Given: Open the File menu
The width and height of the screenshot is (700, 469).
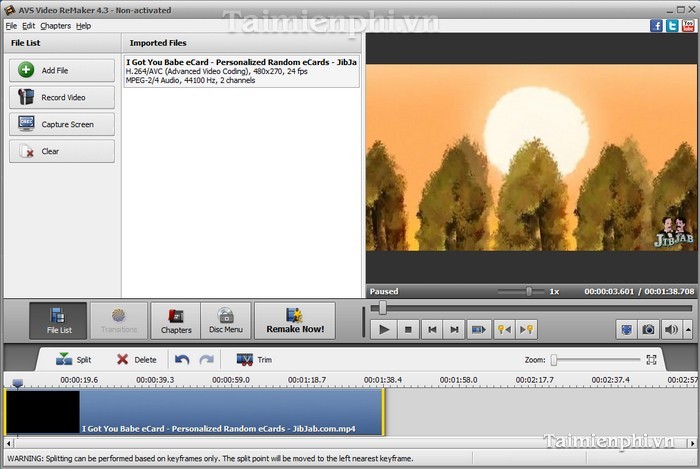Looking at the screenshot, I should click(11, 26).
